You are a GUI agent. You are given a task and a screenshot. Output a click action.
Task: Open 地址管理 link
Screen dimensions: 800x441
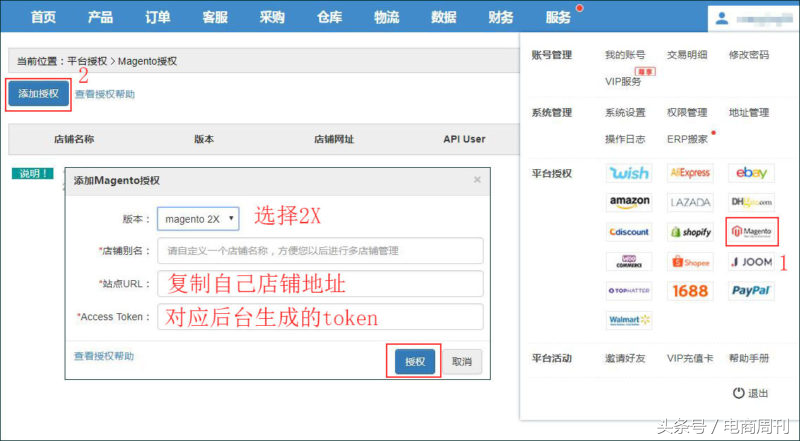click(x=748, y=113)
